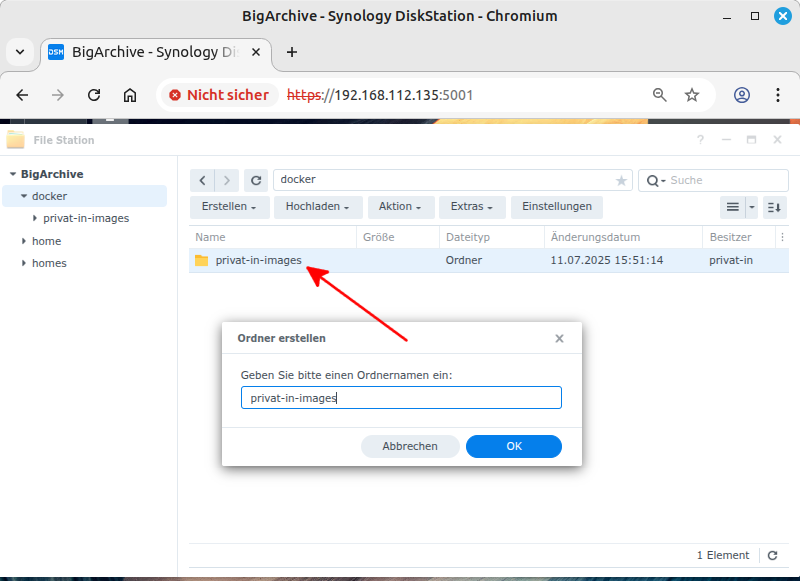Switch list view mode icon
Viewport: 800px width, 581px height.
click(x=733, y=207)
